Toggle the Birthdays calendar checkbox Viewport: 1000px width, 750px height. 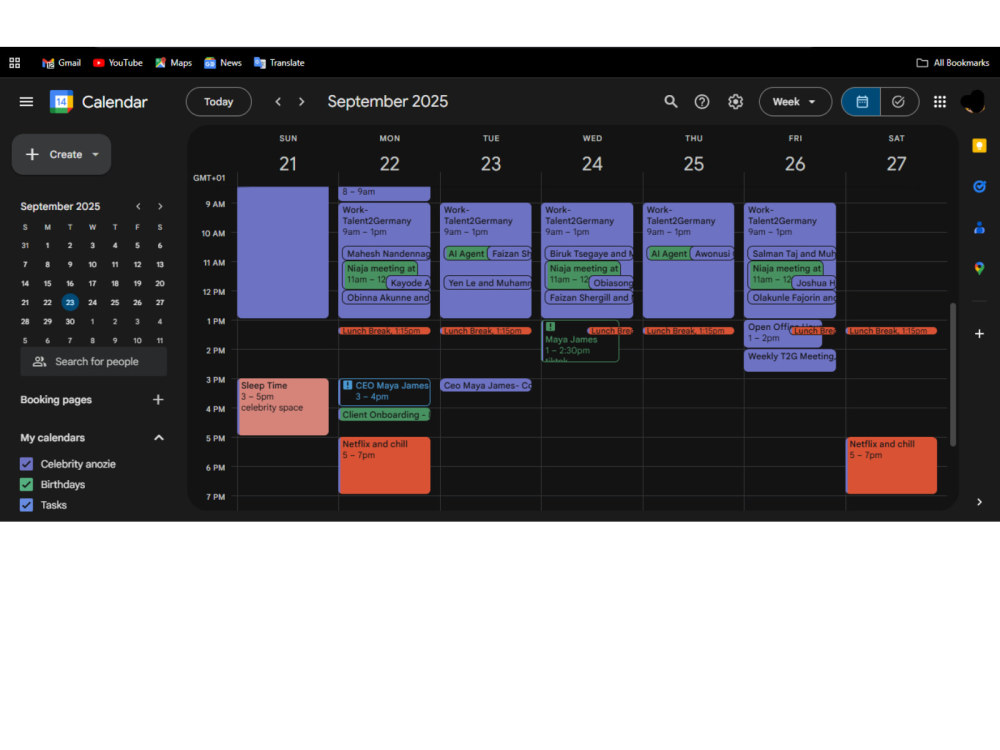(x=26, y=484)
